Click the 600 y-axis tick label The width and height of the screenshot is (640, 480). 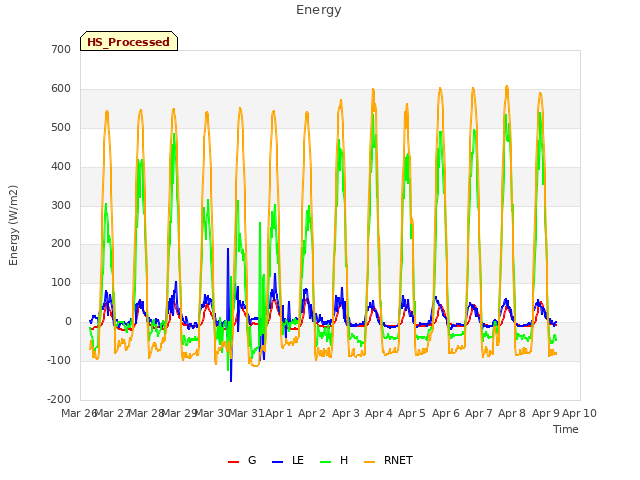(x=61, y=89)
